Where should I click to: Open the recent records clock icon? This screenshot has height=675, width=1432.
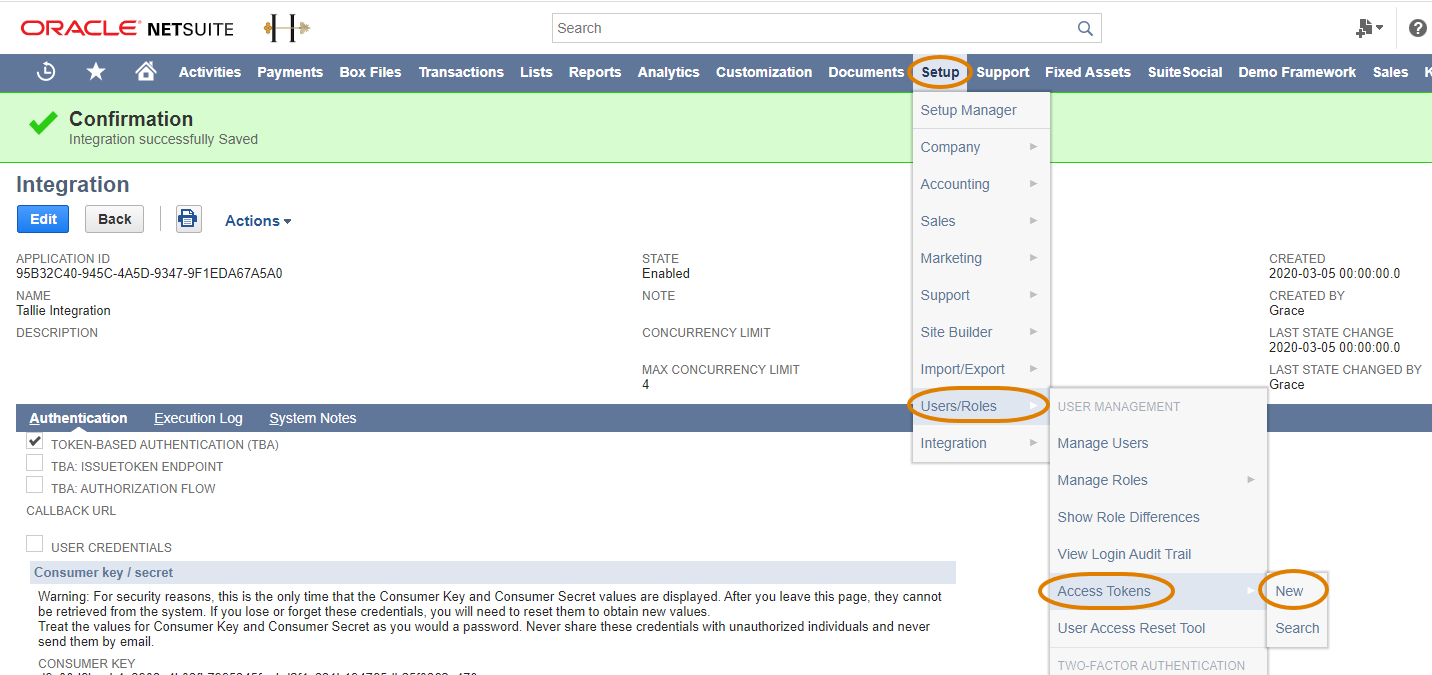[x=46, y=72]
